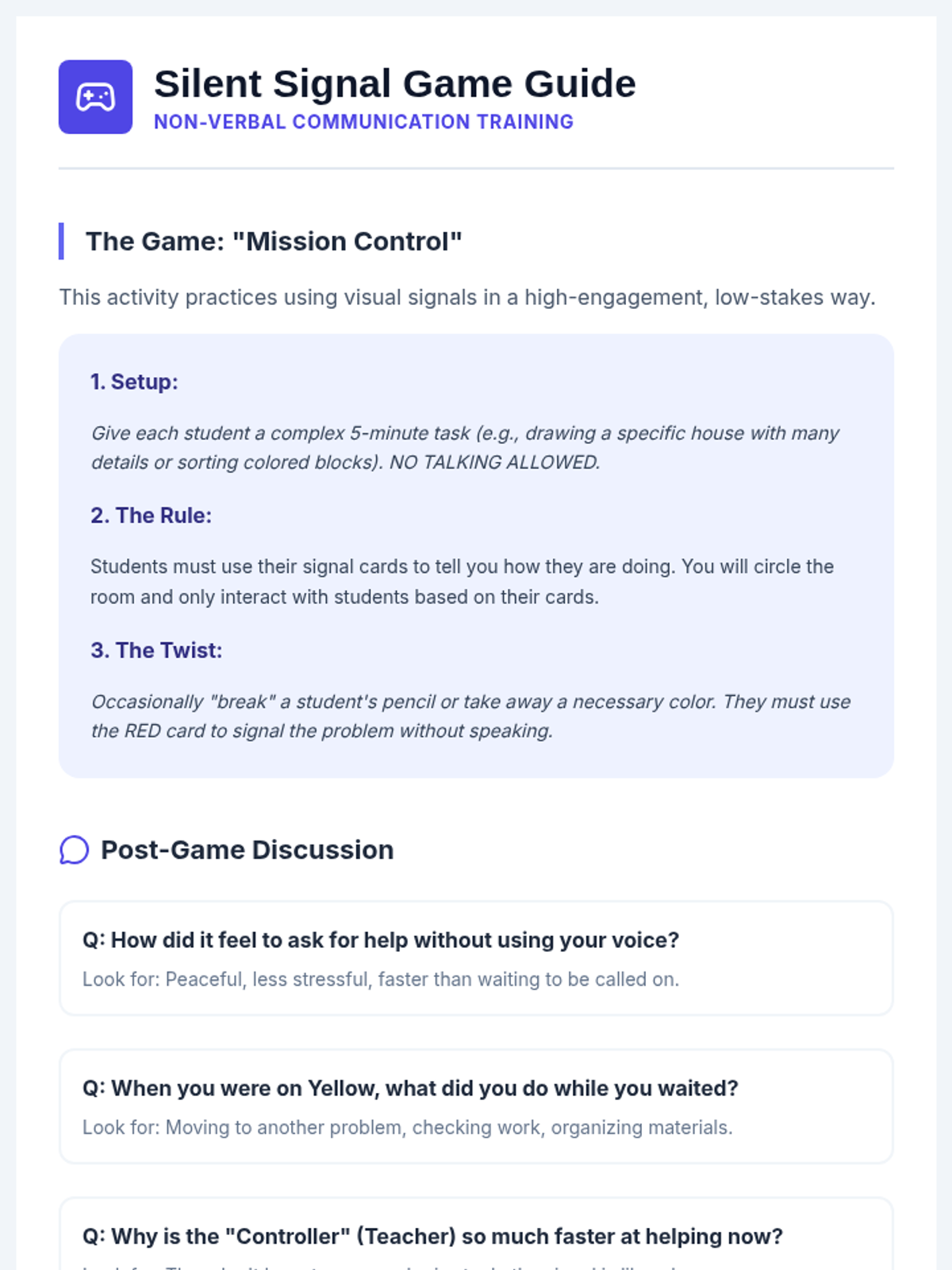
Task: Click the "Mission Control" game heading
Action: pyautogui.click(x=274, y=241)
